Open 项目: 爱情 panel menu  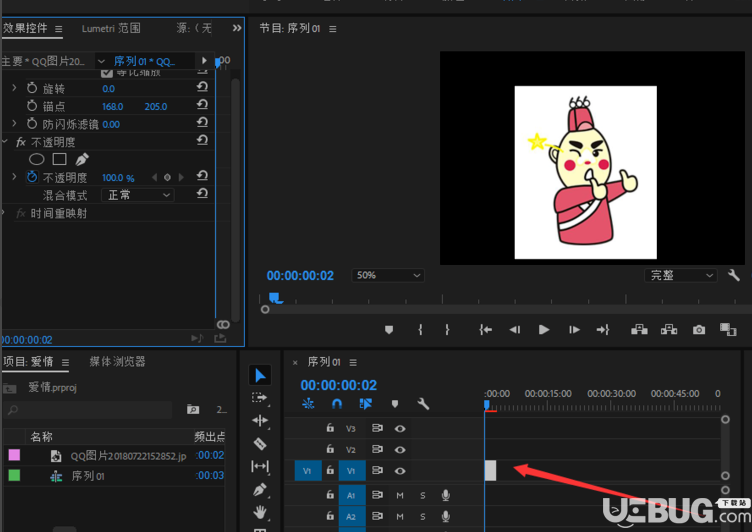point(65,362)
